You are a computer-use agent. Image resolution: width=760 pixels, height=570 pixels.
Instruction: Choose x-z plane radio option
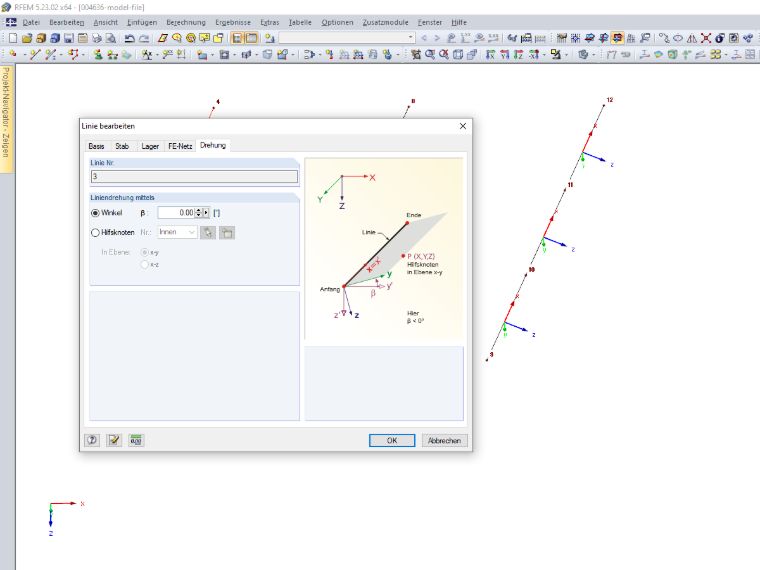pyautogui.click(x=144, y=265)
